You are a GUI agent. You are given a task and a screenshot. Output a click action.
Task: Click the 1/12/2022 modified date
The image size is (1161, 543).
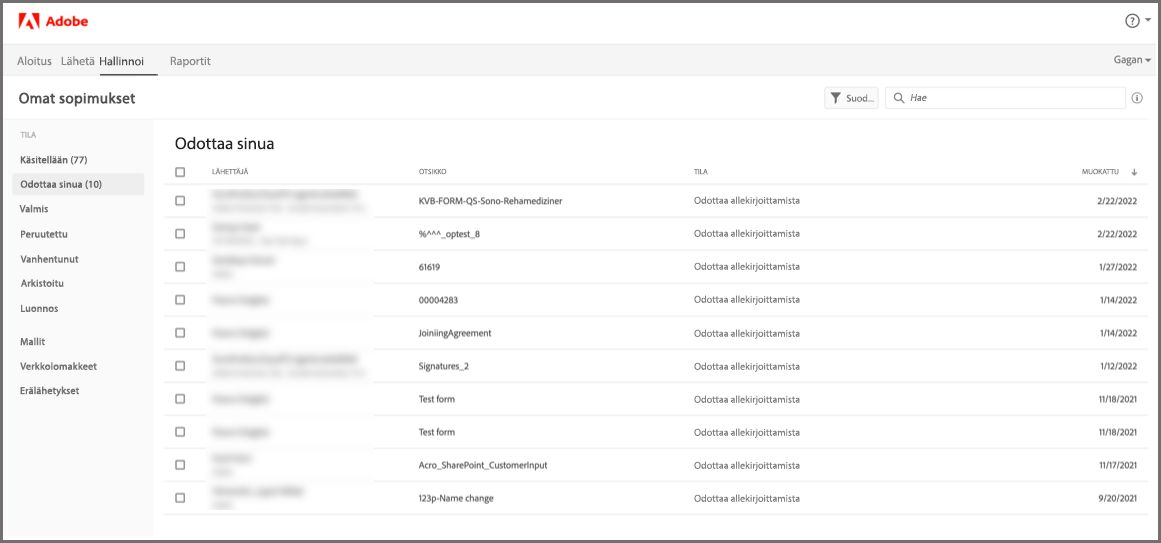point(1118,366)
